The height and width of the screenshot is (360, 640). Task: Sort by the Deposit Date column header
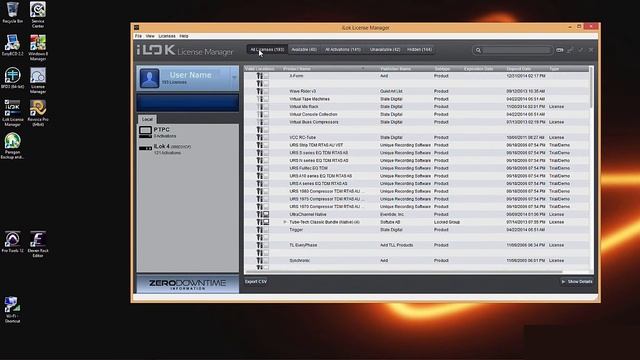tap(519, 69)
